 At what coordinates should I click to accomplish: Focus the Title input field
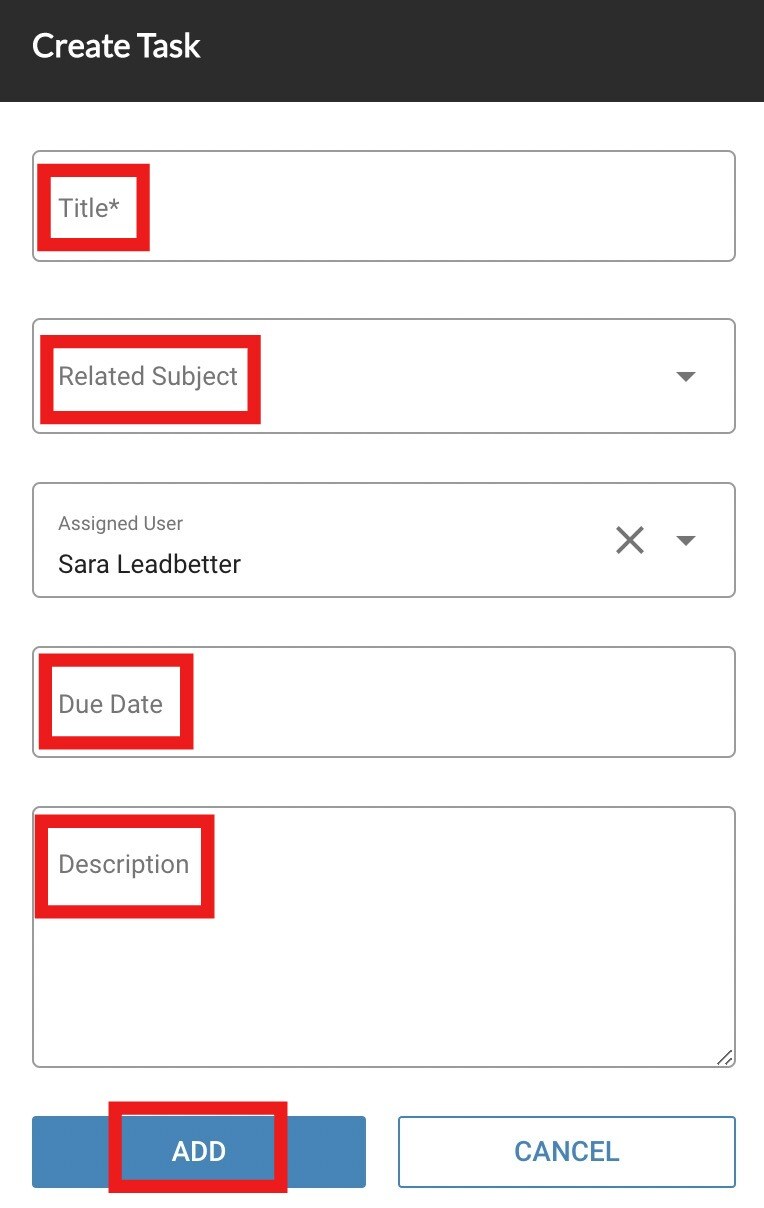point(384,206)
